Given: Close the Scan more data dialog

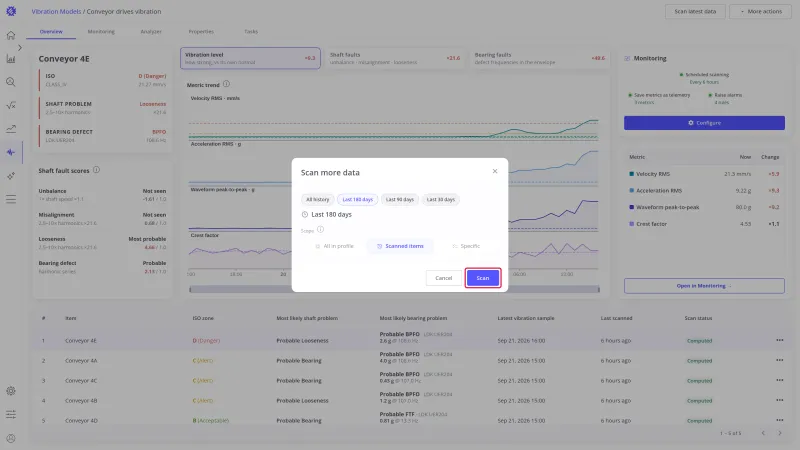Looking at the screenshot, I should [x=495, y=171].
